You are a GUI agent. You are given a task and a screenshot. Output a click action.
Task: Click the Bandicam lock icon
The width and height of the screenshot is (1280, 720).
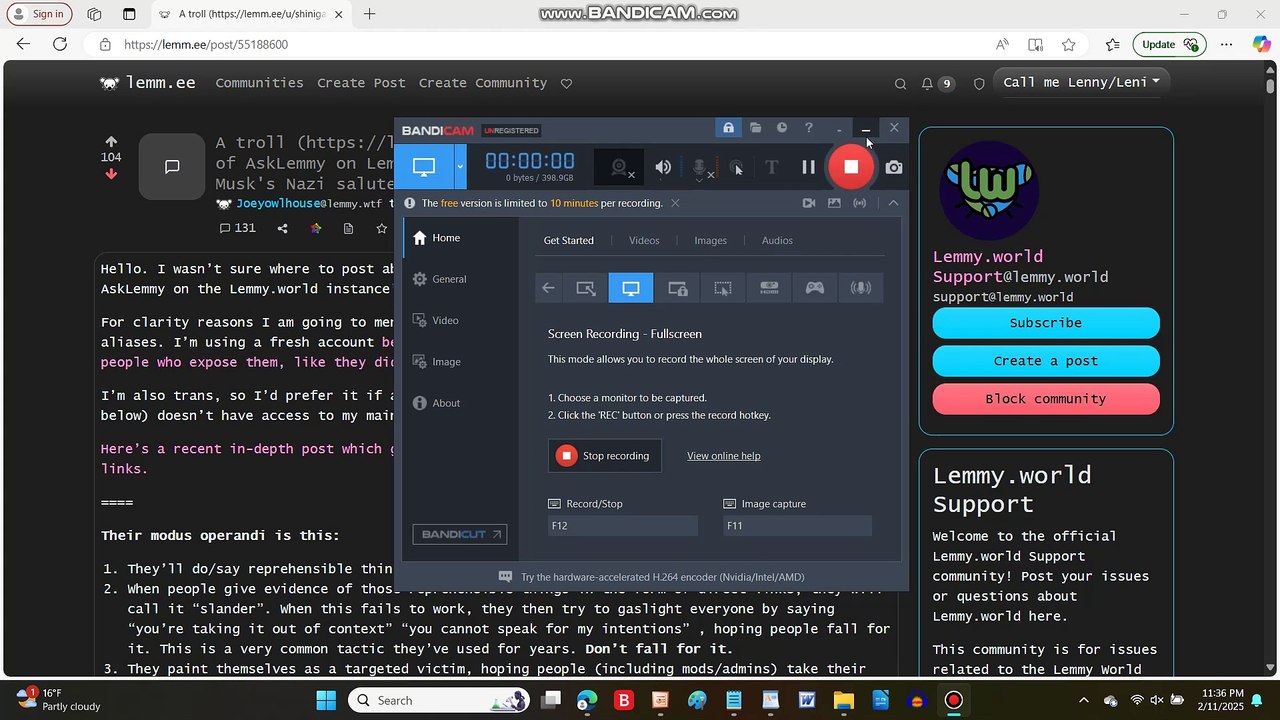728,128
